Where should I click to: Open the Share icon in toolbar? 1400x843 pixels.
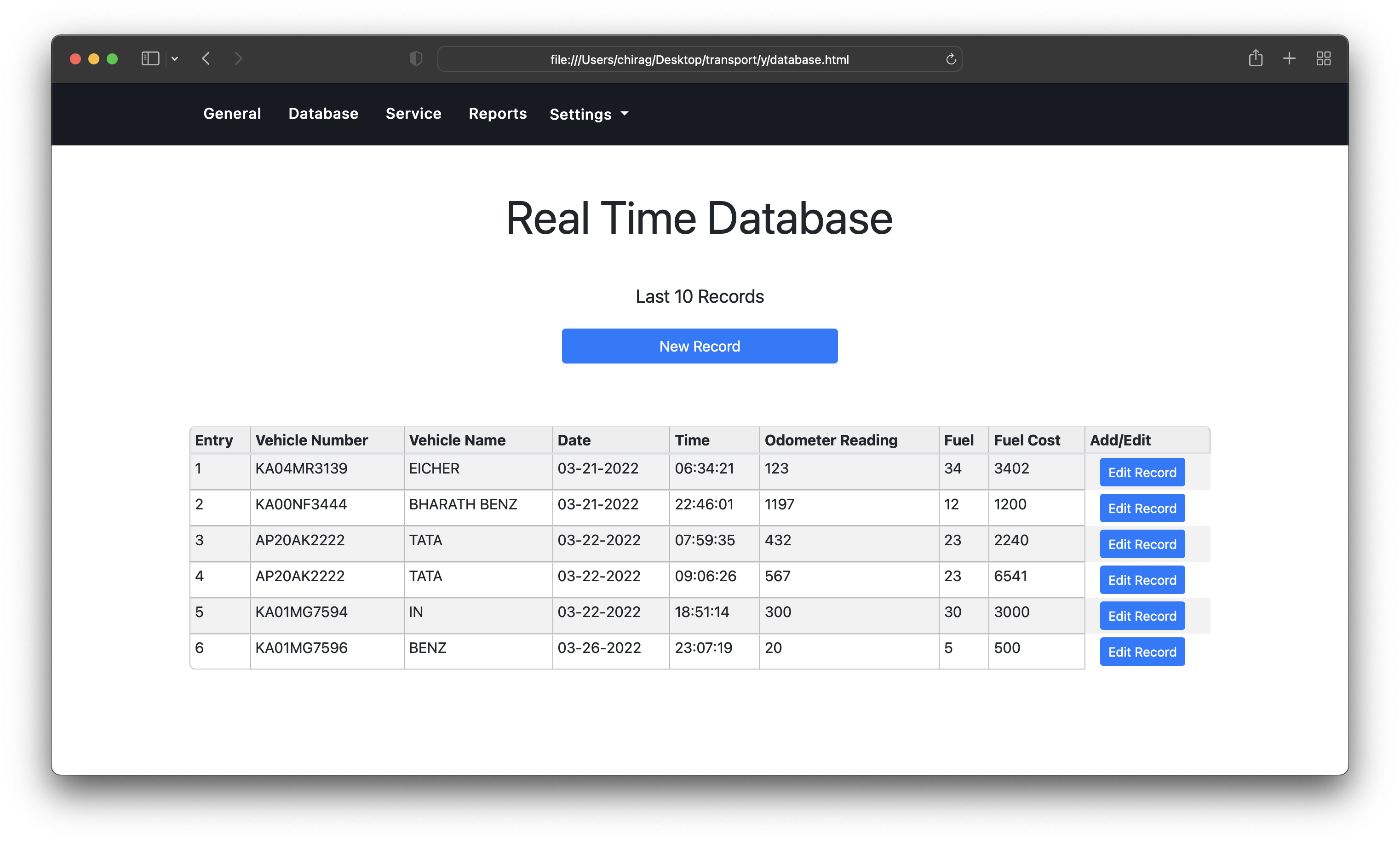tap(1255, 58)
